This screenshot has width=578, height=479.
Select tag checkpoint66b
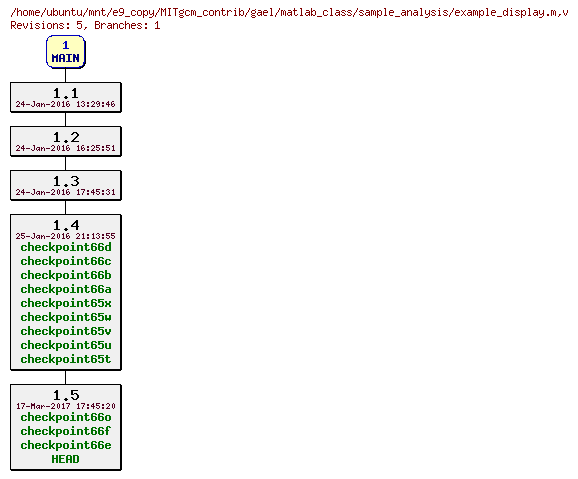[x=66, y=275]
